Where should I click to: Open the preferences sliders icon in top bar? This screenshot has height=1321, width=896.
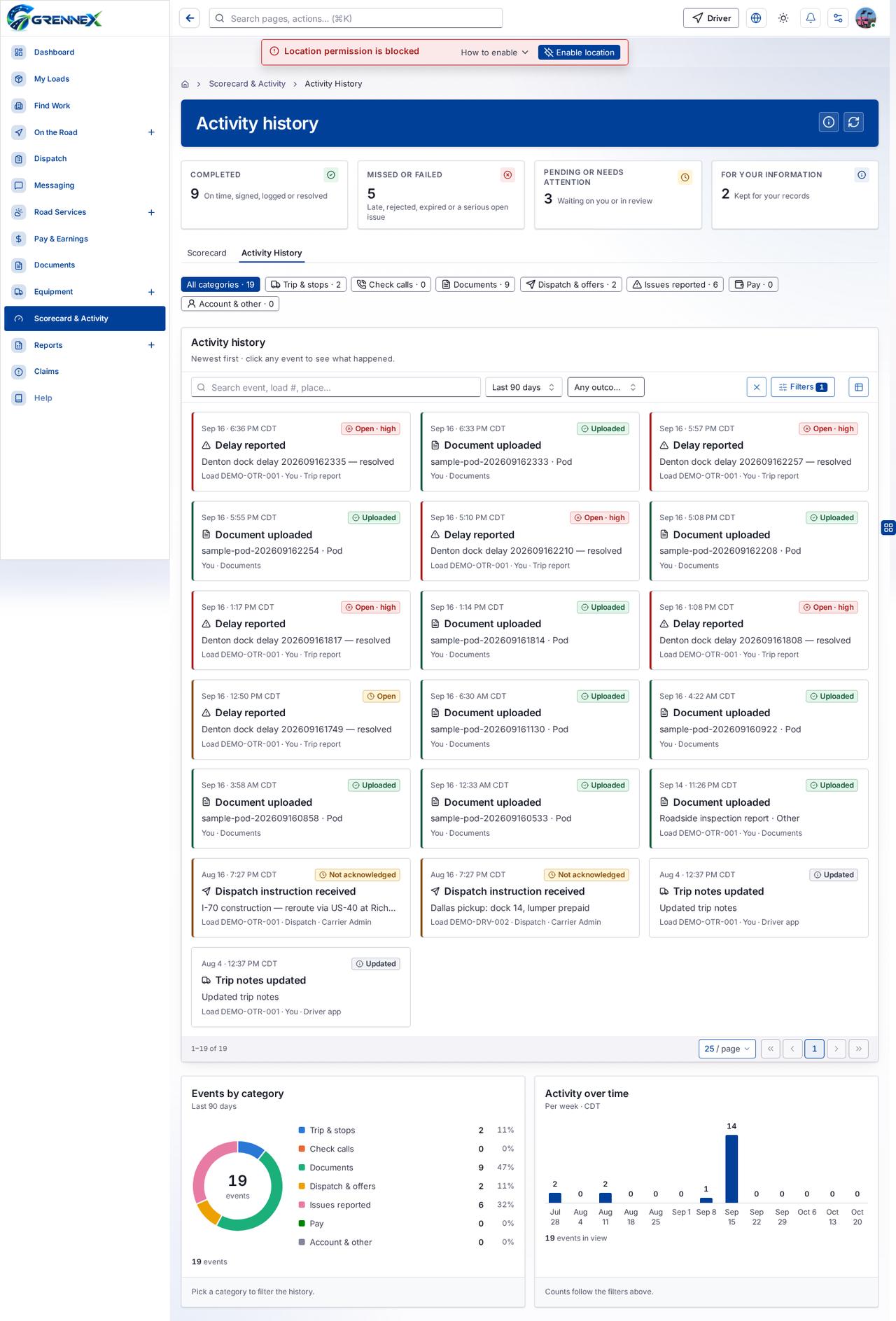coord(838,18)
